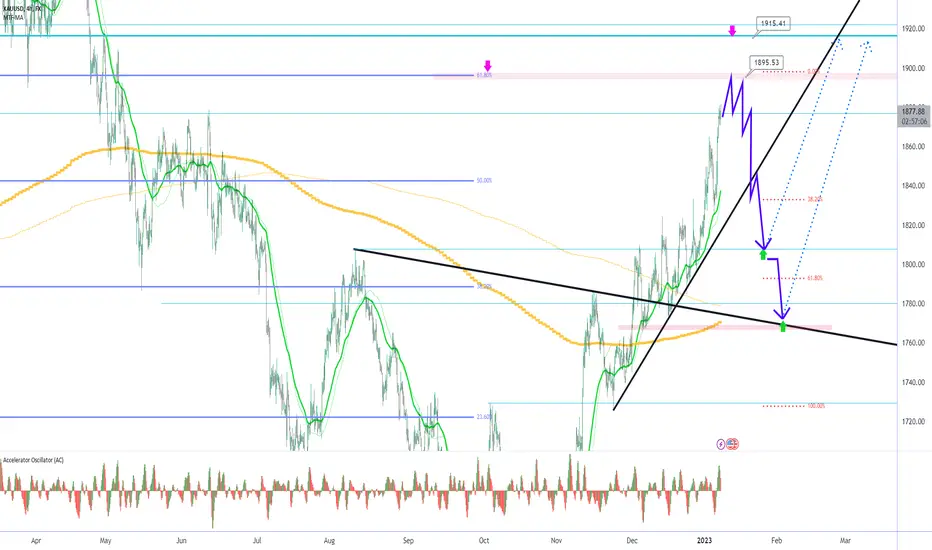932x550 pixels.
Task: Click the Dec label on the time axis
Action: [632, 541]
